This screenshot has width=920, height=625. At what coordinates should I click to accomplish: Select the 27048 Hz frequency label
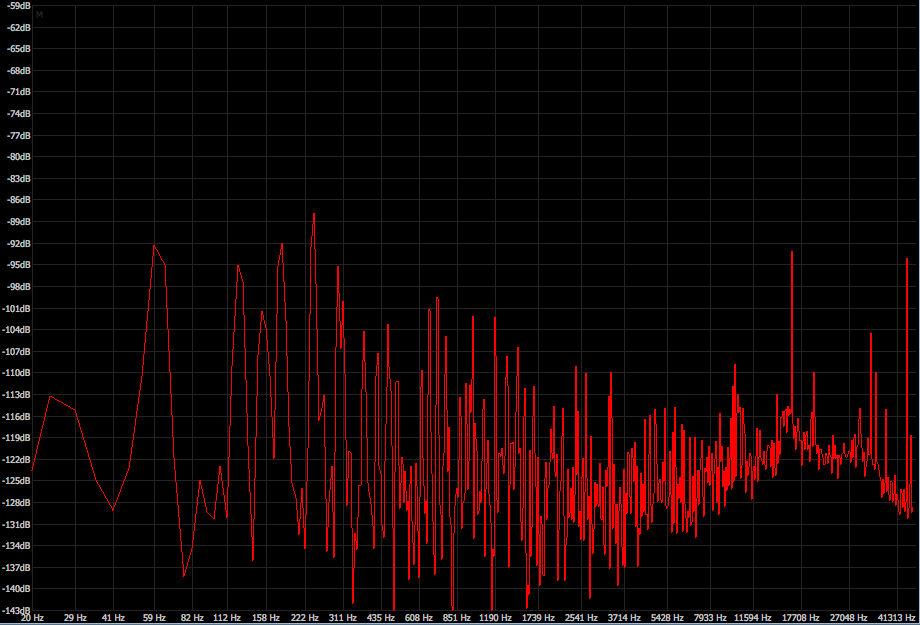(848, 617)
